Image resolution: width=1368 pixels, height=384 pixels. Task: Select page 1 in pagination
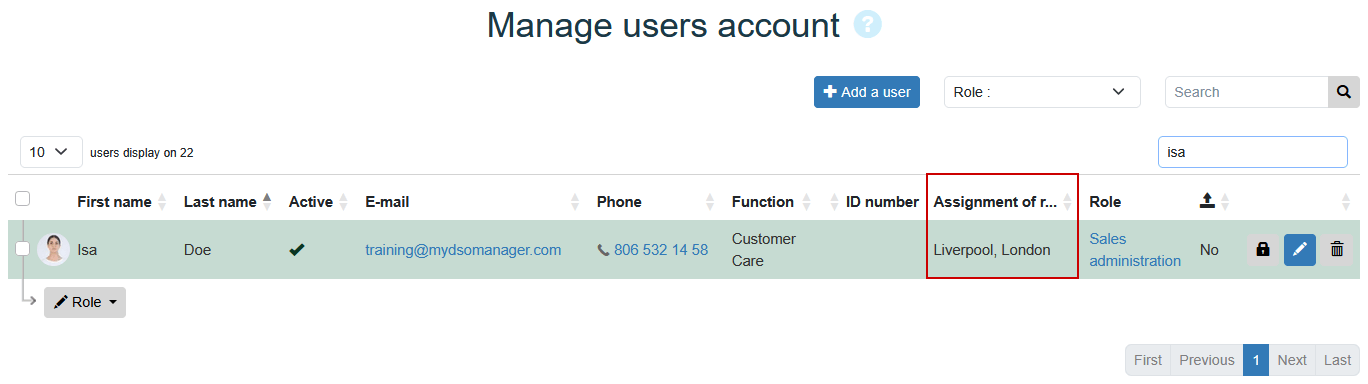(1256, 360)
